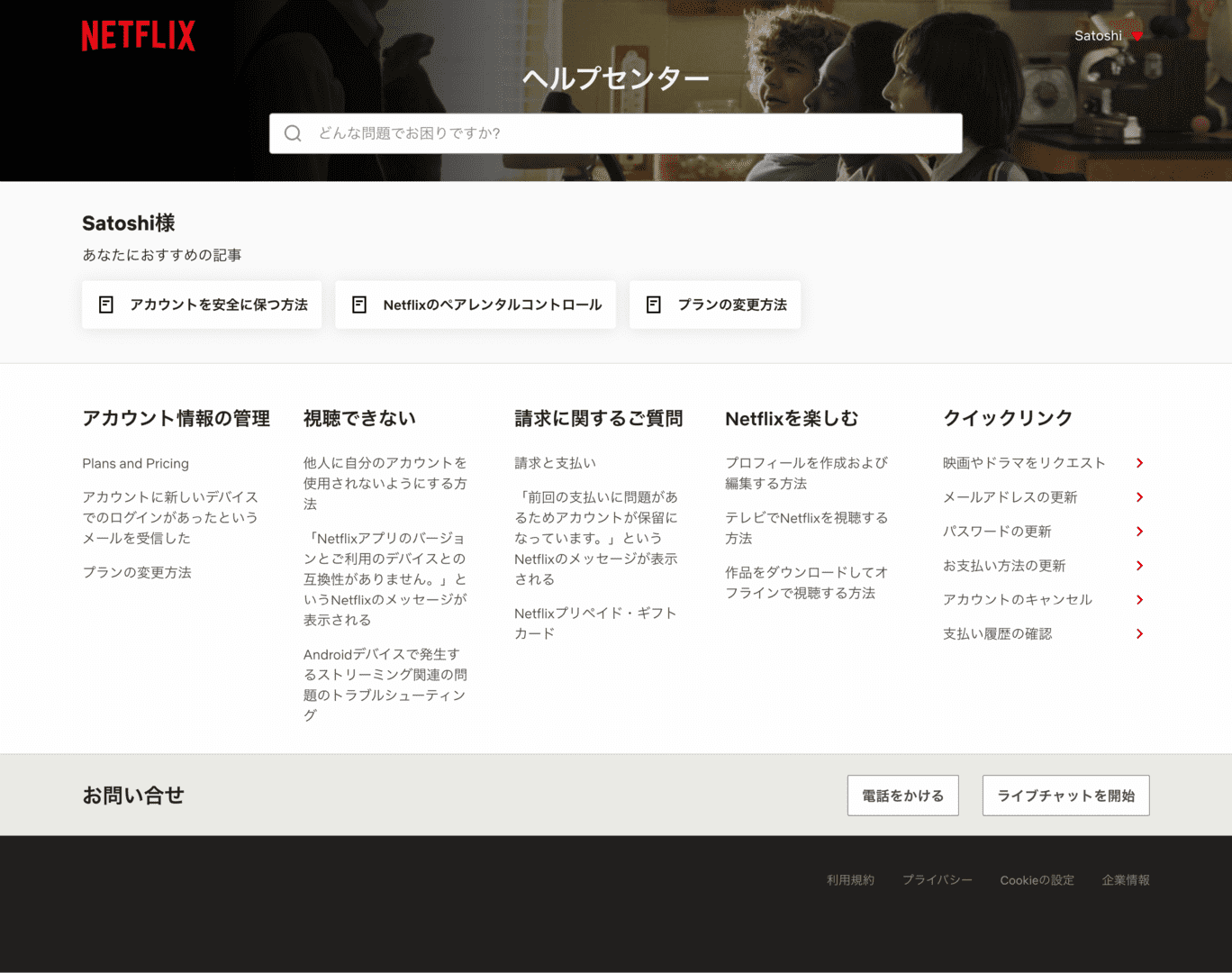The width and height of the screenshot is (1232, 973).
Task: Open プランの変更方法 recommended card
Action: click(x=715, y=305)
